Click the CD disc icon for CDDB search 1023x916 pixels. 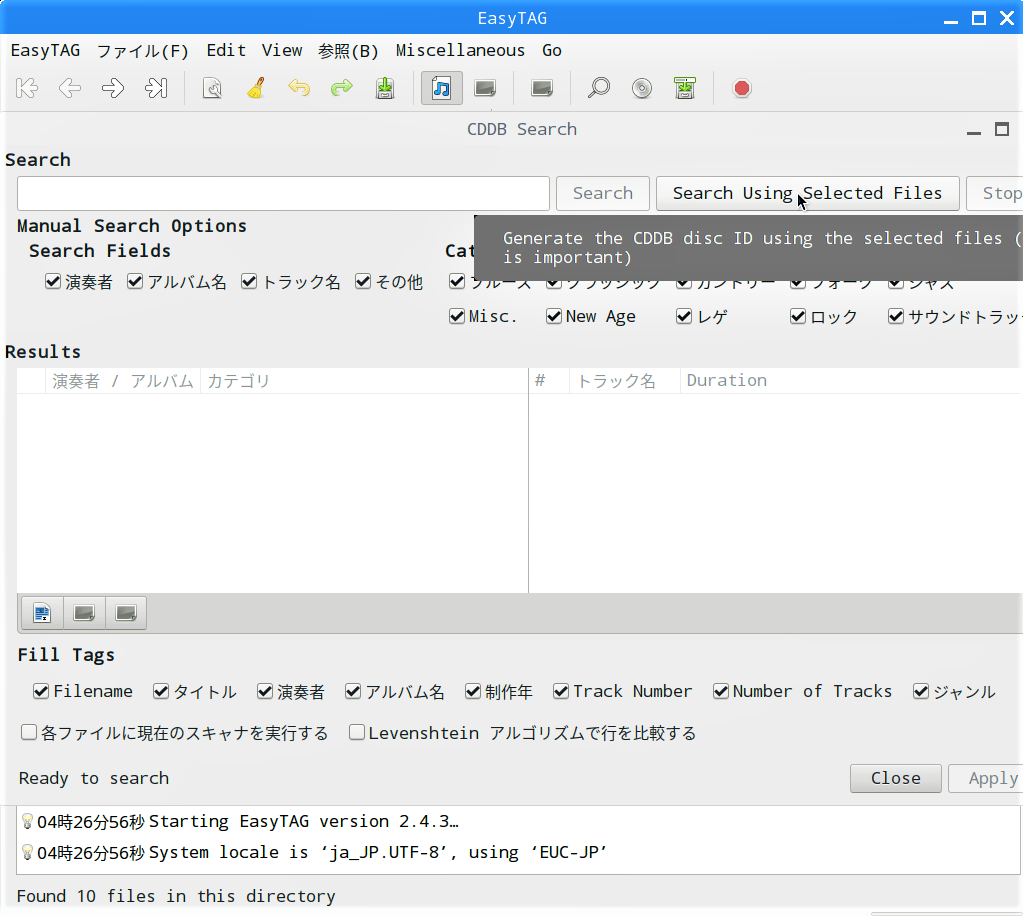[642, 88]
